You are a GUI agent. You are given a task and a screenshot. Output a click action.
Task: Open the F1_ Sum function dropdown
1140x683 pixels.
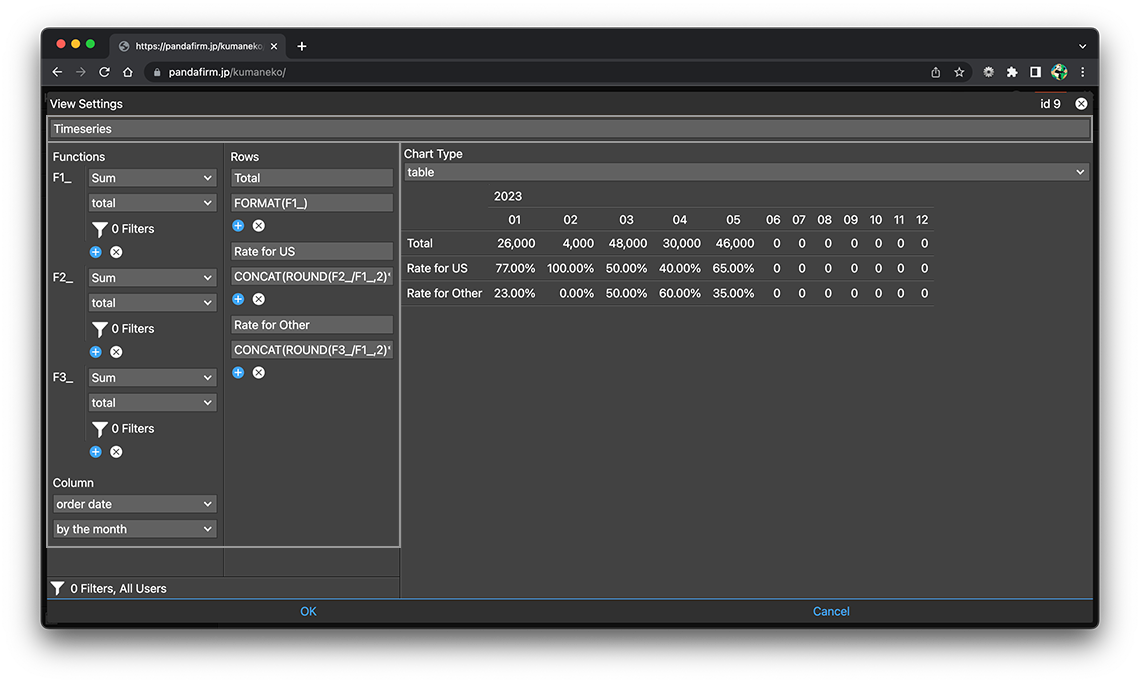coord(152,178)
